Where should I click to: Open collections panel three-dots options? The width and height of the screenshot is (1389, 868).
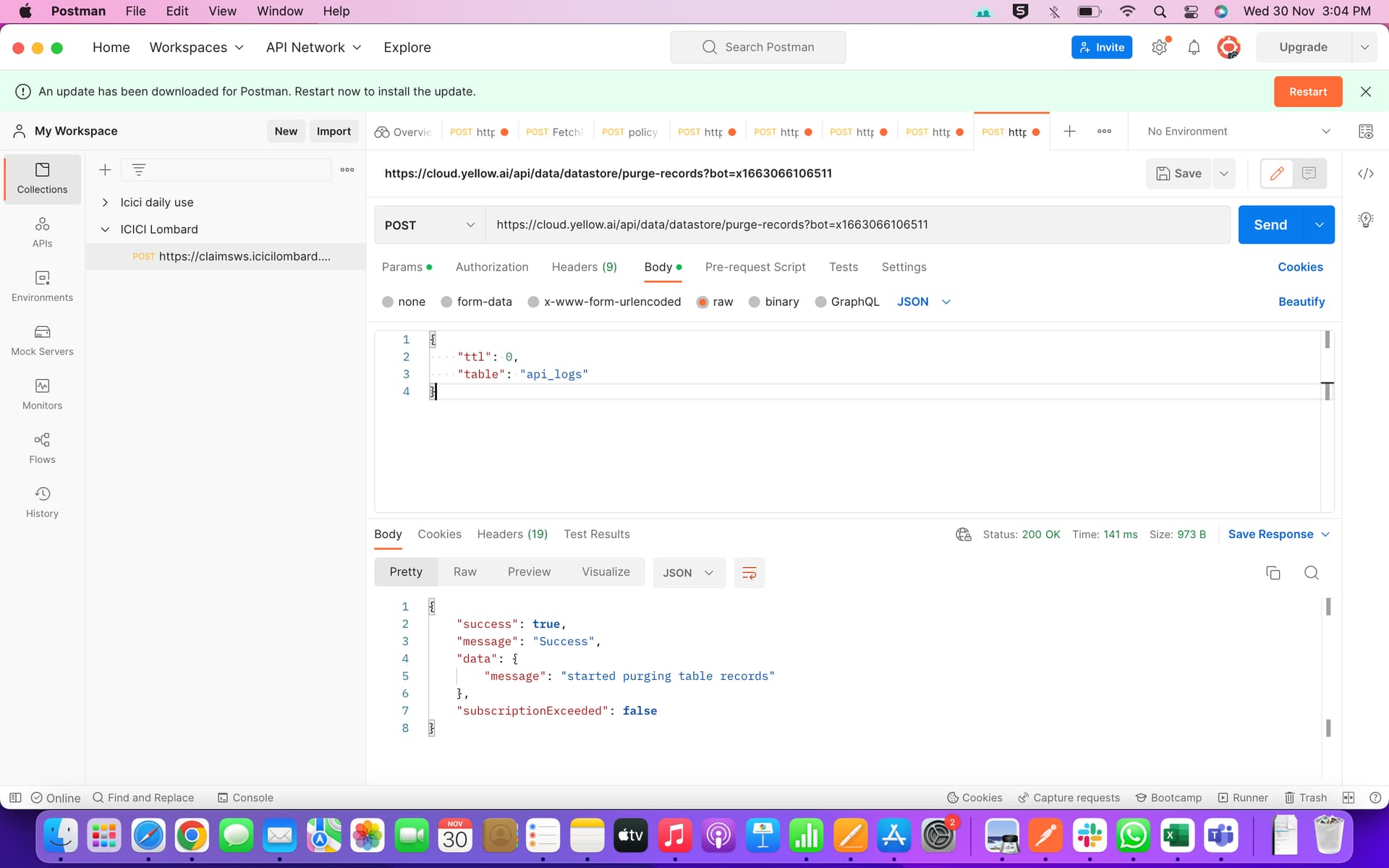click(x=347, y=169)
